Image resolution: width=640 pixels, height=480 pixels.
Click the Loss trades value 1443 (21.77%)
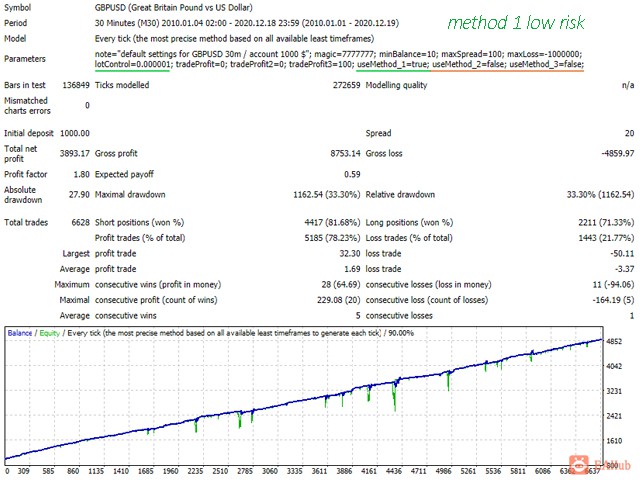click(x=606, y=238)
